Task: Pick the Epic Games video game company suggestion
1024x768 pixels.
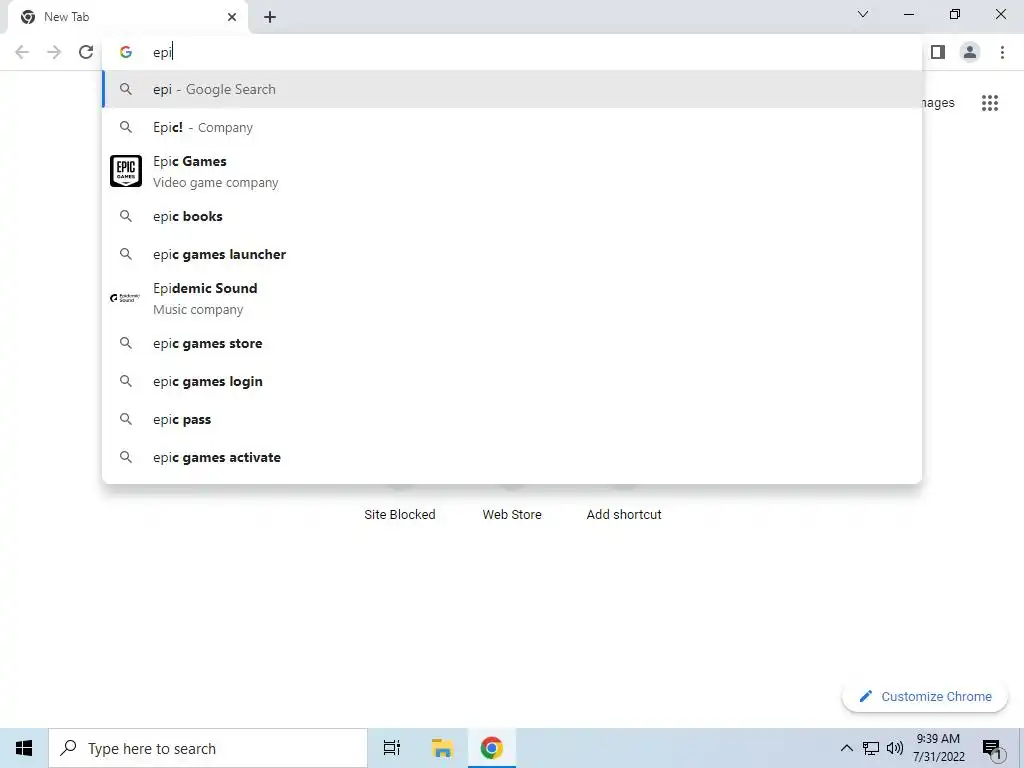Action: click(512, 171)
